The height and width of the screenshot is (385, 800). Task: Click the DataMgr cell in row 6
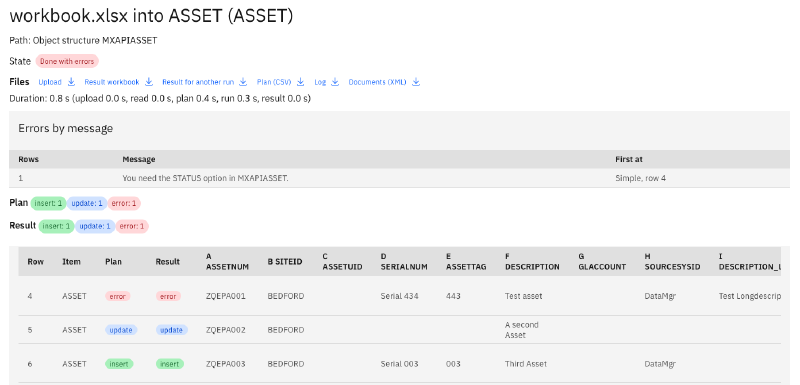tap(660, 364)
